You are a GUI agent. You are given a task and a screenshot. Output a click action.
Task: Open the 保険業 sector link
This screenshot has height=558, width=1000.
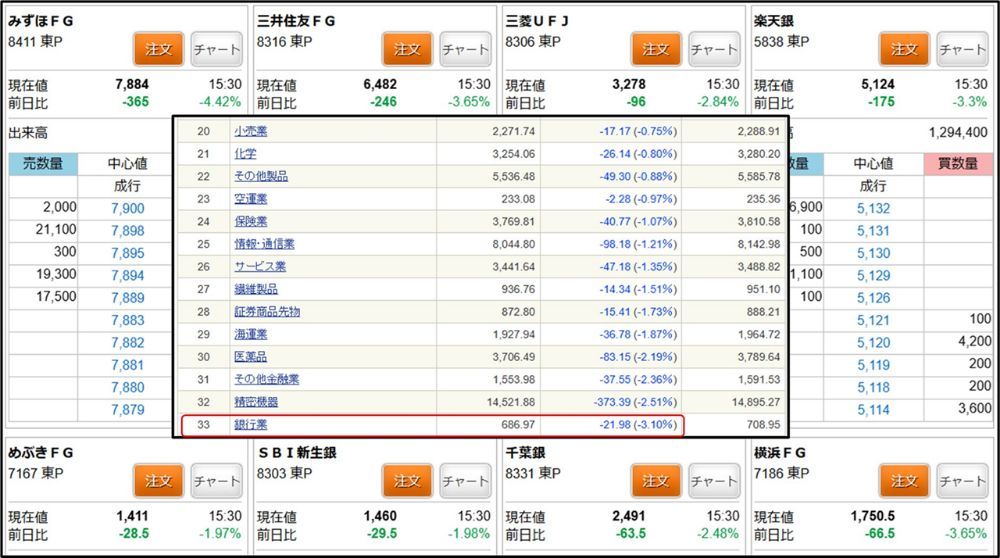click(x=251, y=221)
